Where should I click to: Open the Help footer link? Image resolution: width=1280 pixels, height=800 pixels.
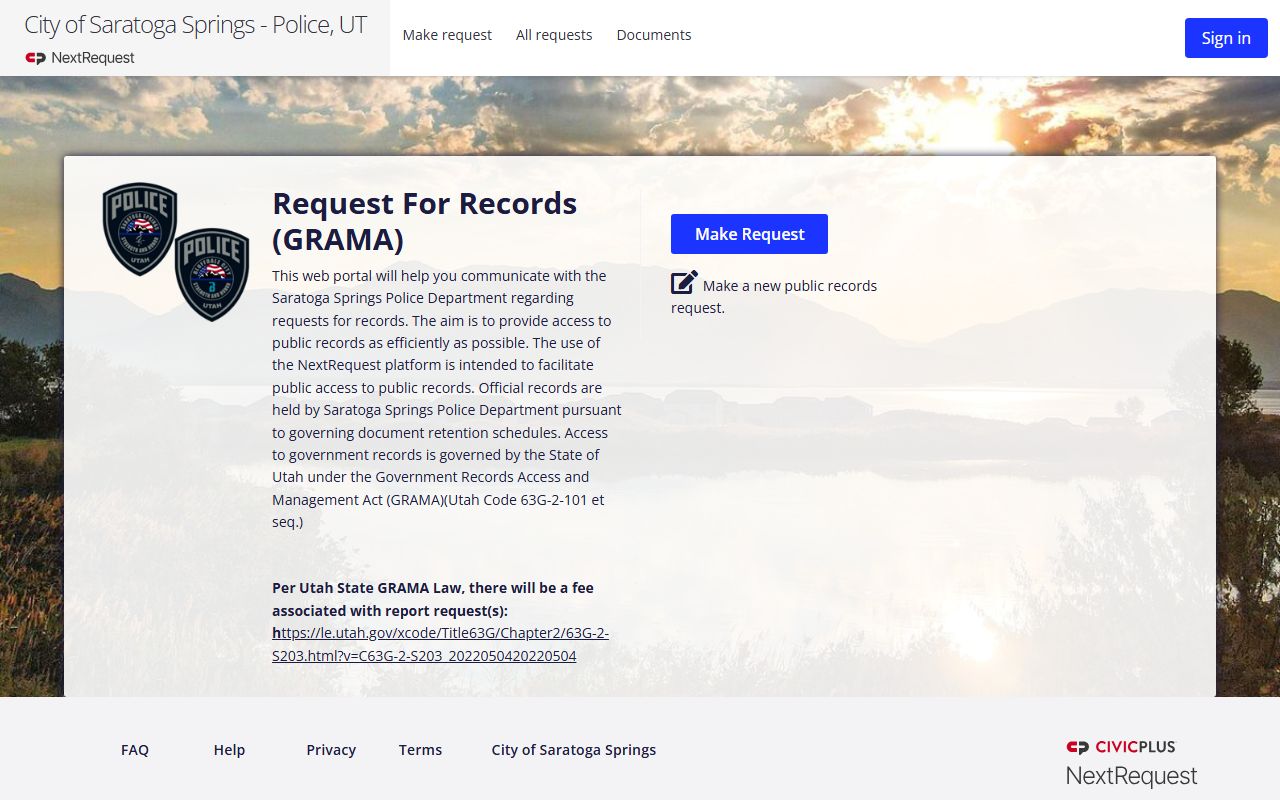click(229, 749)
